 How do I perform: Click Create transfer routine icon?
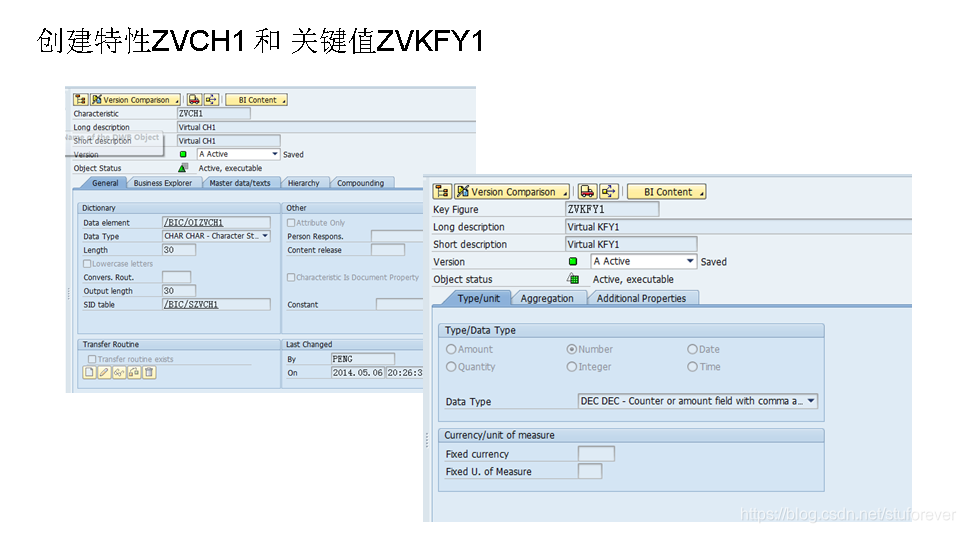89,372
